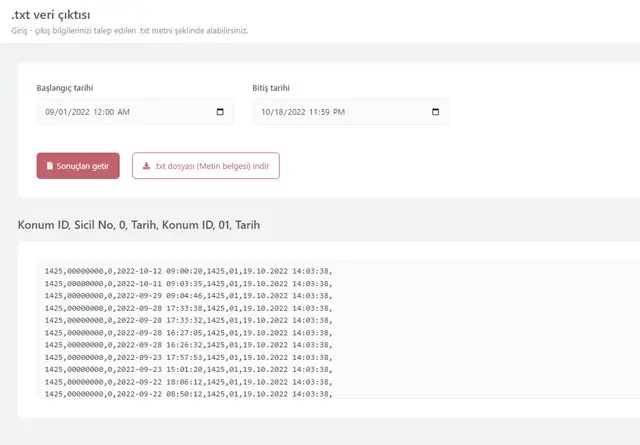Click the download arrow icon on .txt button
This screenshot has height=445, width=640.
tap(147, 166)
